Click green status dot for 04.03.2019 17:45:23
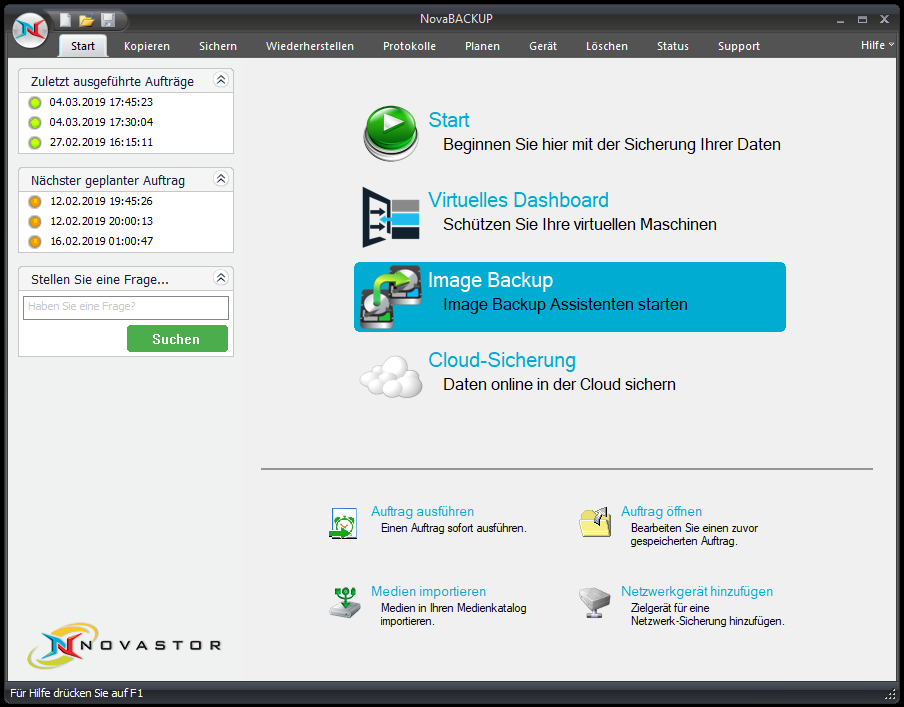 coord(35,103)
